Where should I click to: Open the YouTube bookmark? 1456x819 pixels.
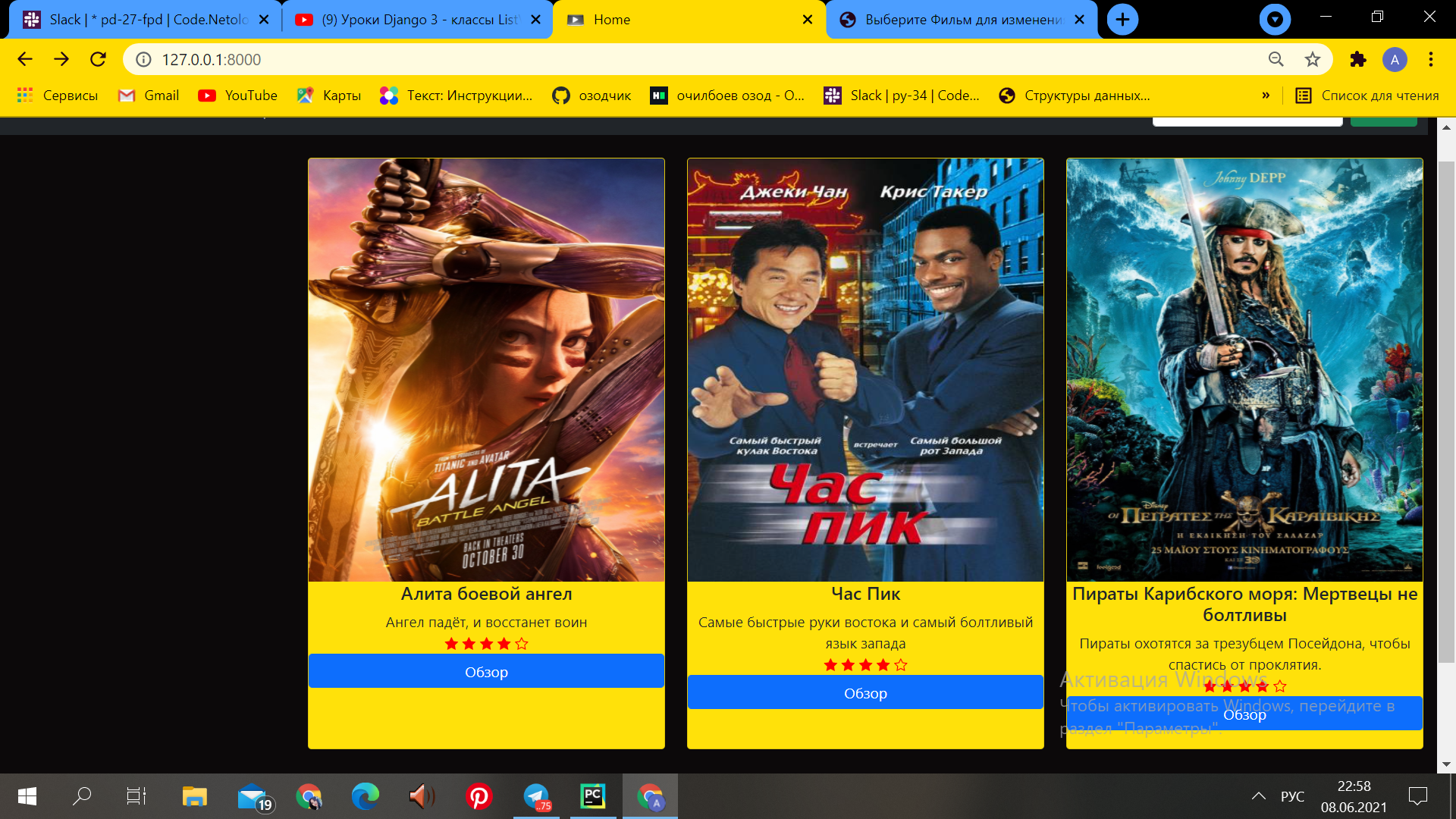click(237, 96)
